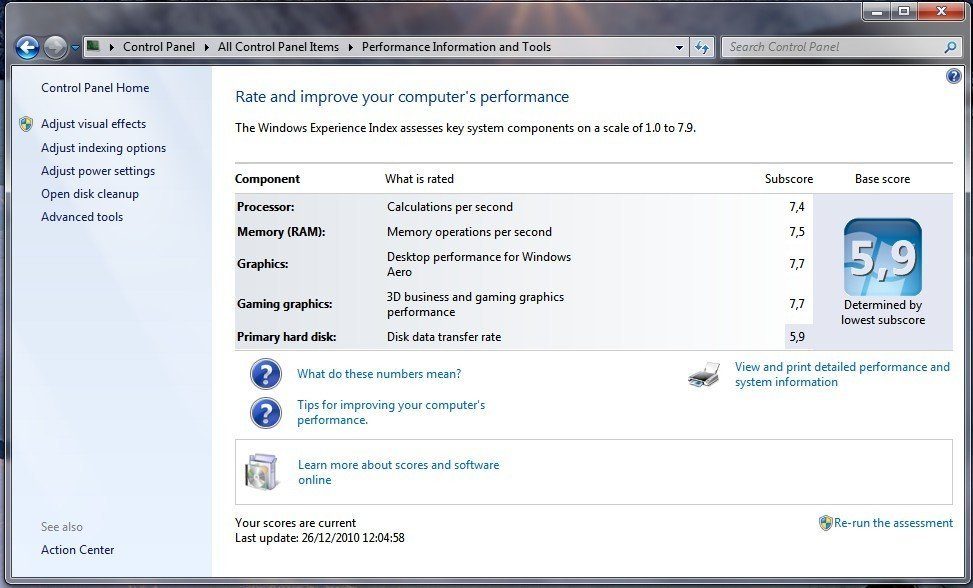Click the shield icon next to Re-run

[825, 523]
